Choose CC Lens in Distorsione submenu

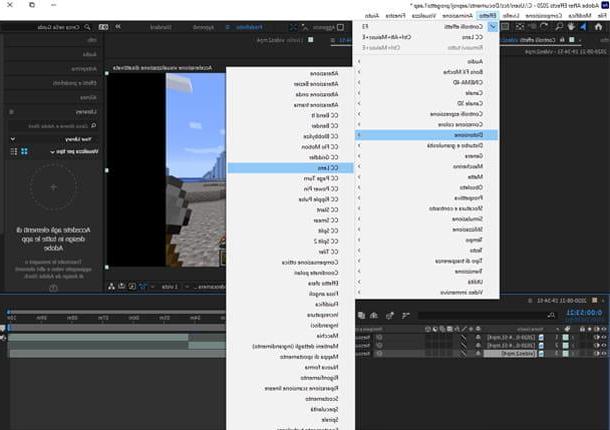(290, 168)
